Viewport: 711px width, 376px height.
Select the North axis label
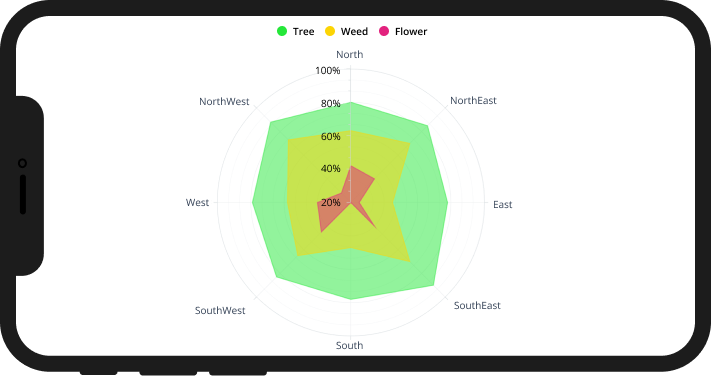point(350,54)
